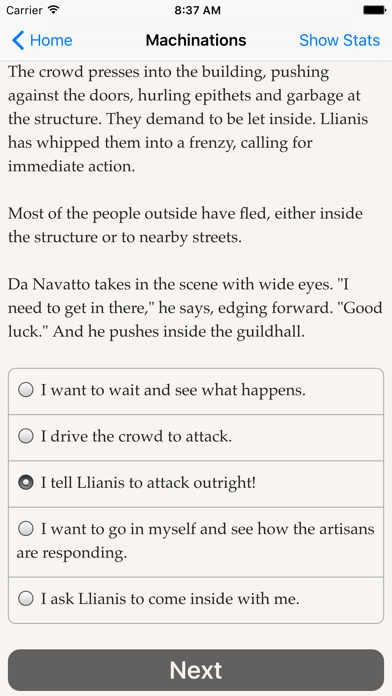Tap the paragraph starting 'Most of the people'
The height and width of the screenshot is (696, 392).
(186, 225)
